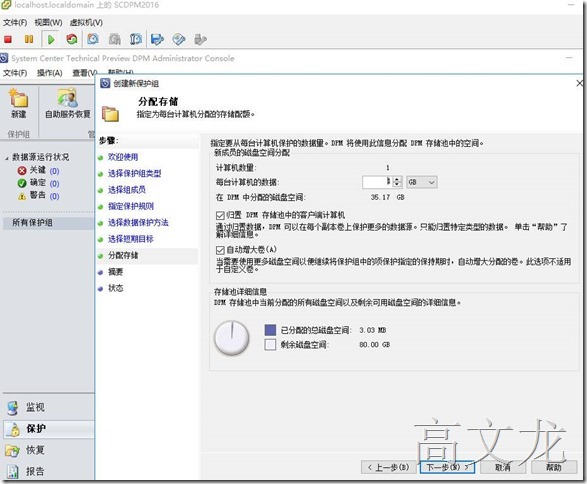The width and height of the screenshot is (587, 484).
Task: Open snapshot manager toolbar icon
Action: [136, 39]
